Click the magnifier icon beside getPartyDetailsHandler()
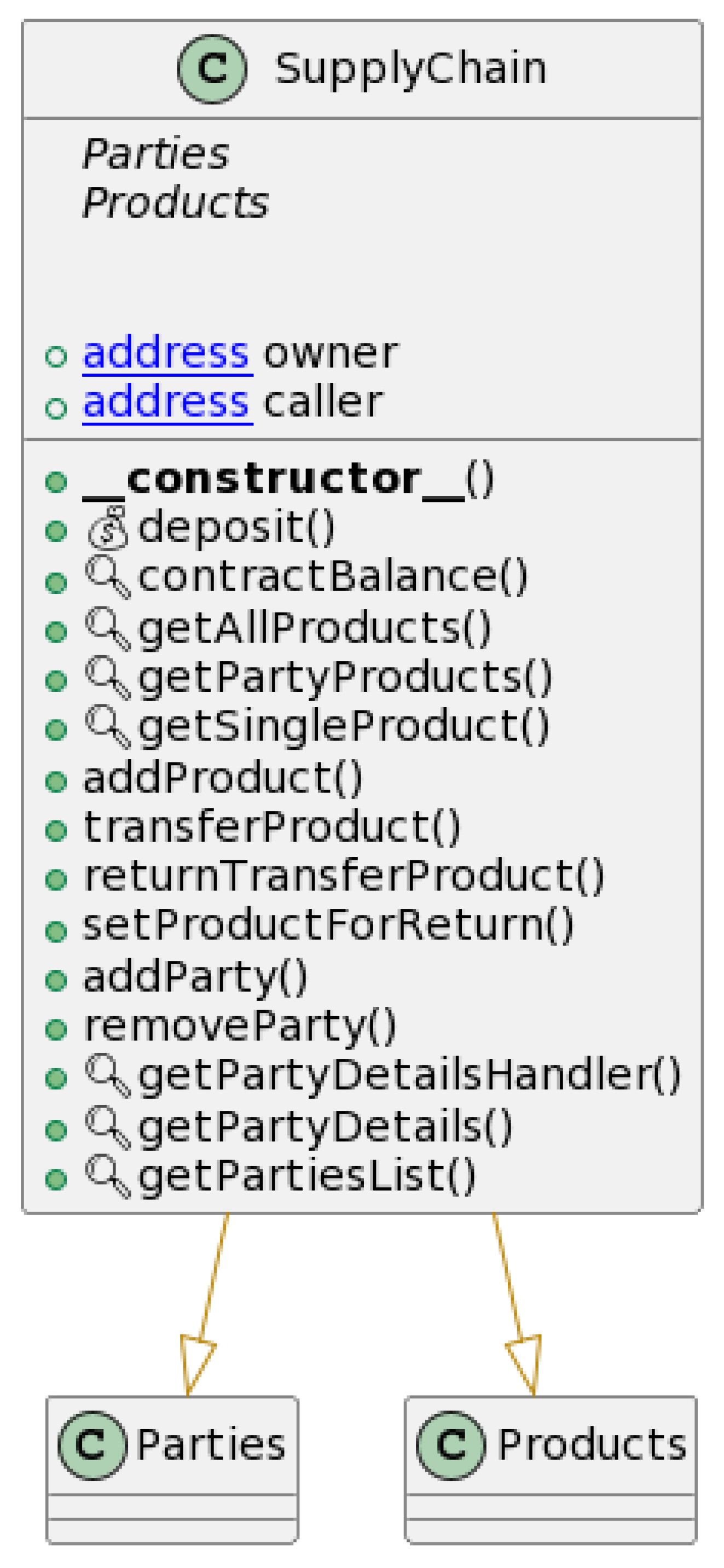Image resolution: width=724 pixels, height=1568 pixels. click(108, 1076)
